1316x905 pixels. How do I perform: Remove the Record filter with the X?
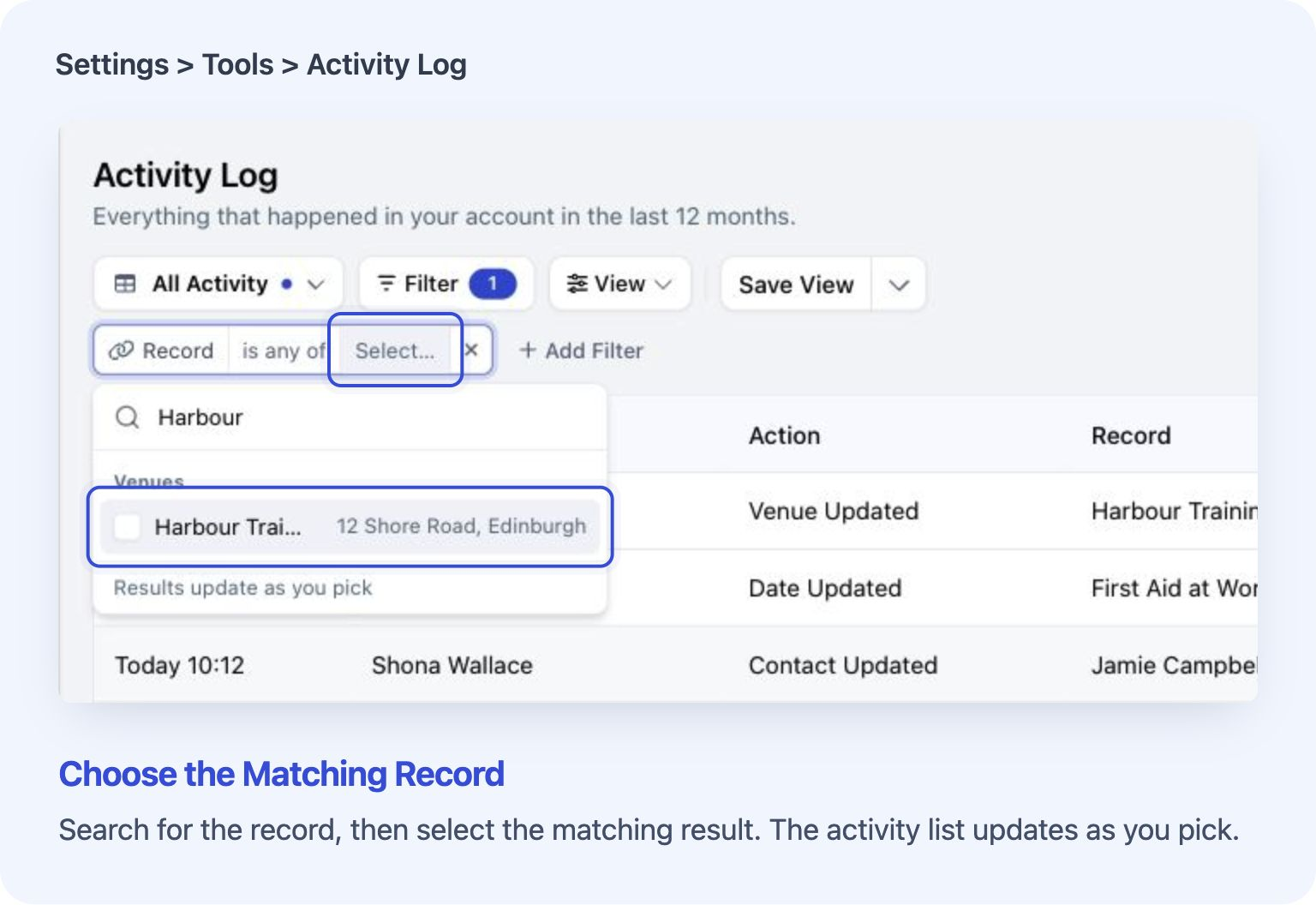471,350
